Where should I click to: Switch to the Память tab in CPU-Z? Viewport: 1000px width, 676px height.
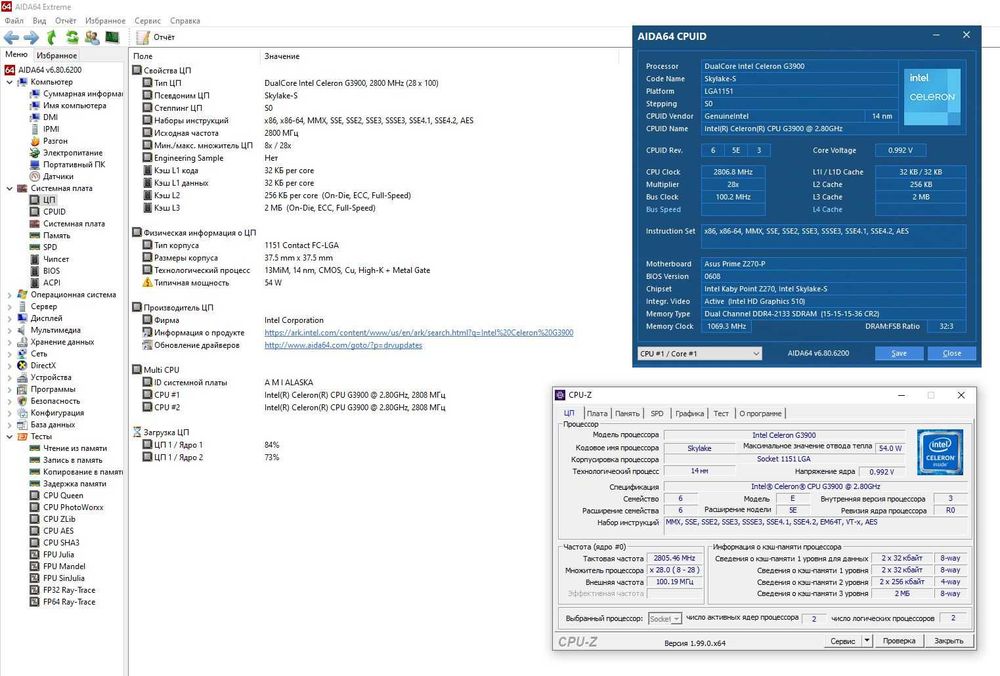tap(627, 413)
